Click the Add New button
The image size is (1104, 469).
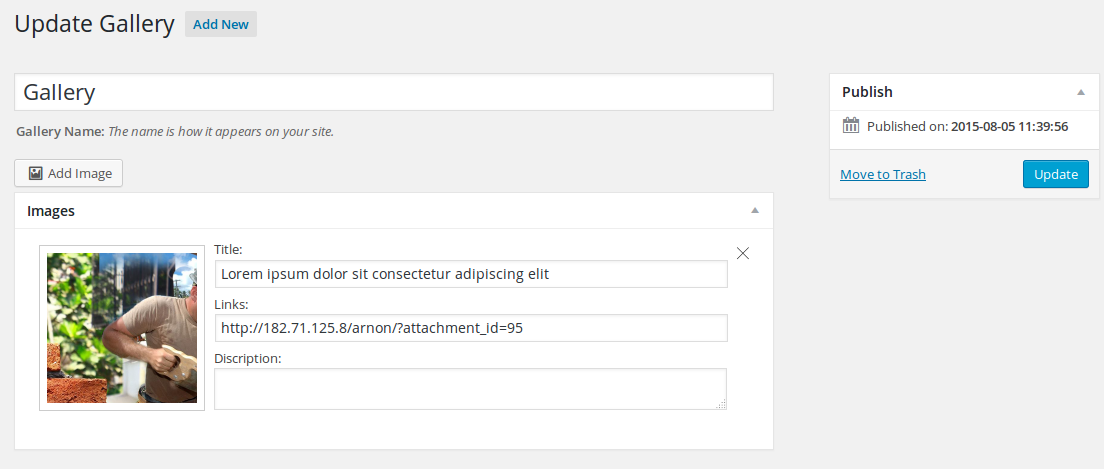coord(221,25)
